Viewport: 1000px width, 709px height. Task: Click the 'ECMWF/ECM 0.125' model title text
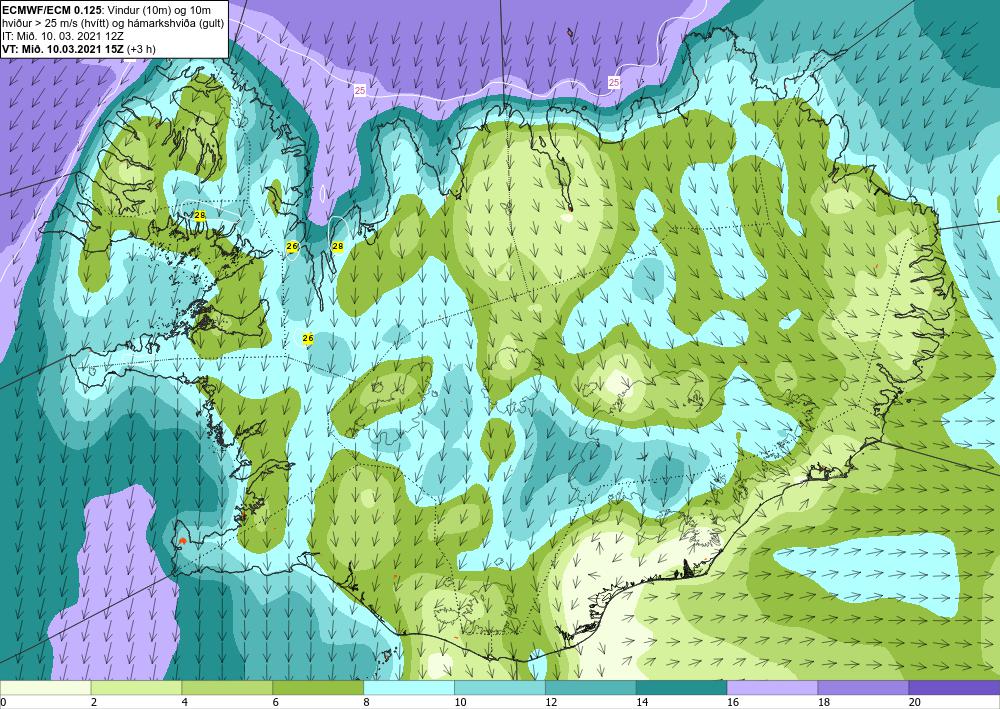(x=52, y=10)
